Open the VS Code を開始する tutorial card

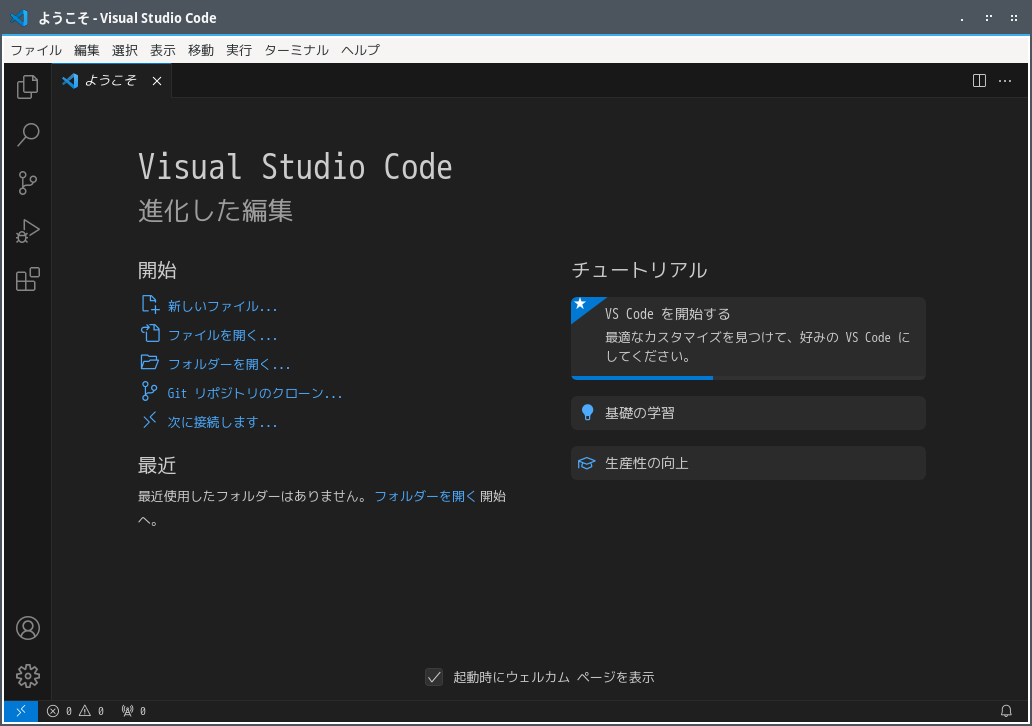click(x=748, y=337)
